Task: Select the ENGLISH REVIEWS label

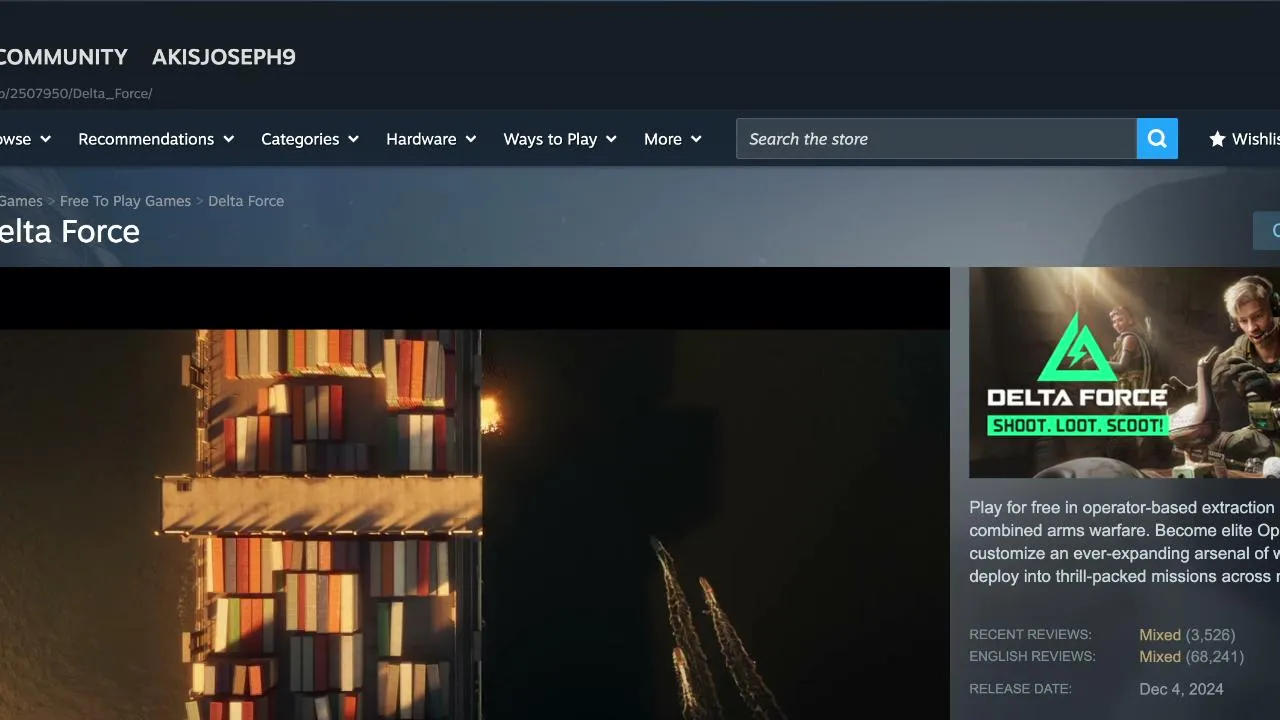Action: 1032,657
